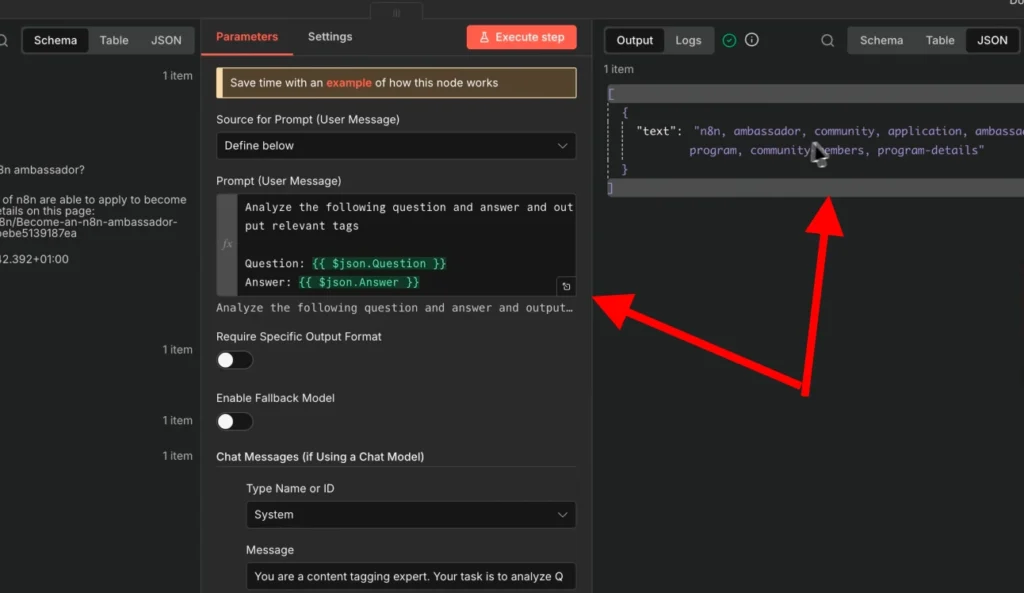Open the Source for Prompt dropdown

point(395,146)
